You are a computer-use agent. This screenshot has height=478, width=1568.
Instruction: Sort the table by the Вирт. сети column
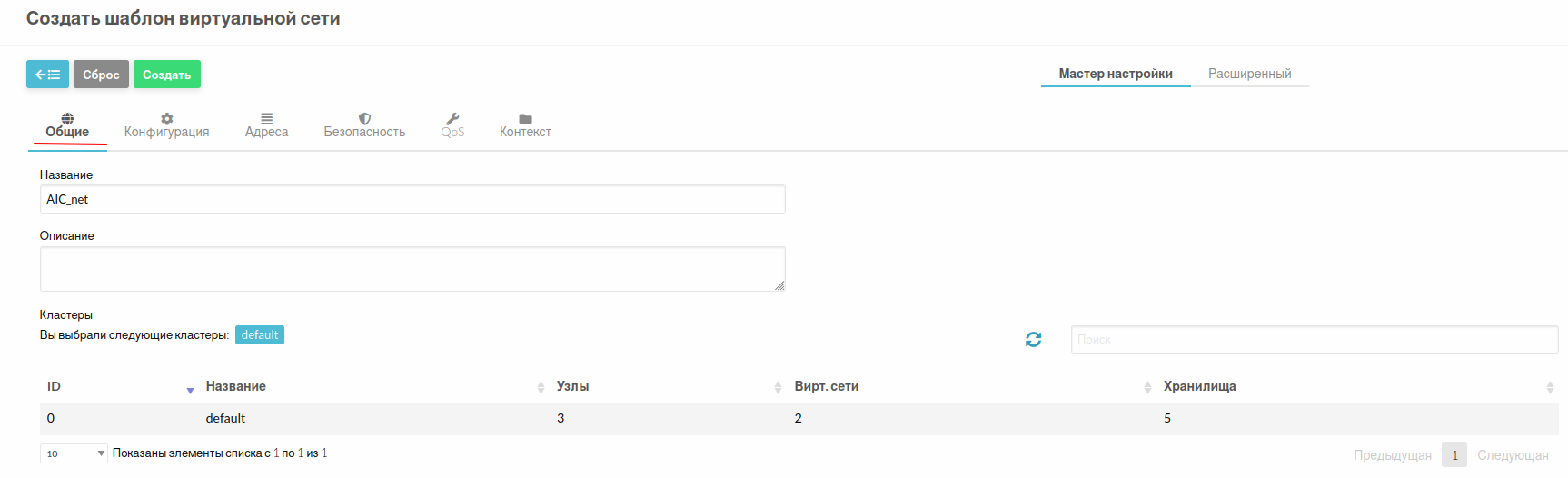971,387
